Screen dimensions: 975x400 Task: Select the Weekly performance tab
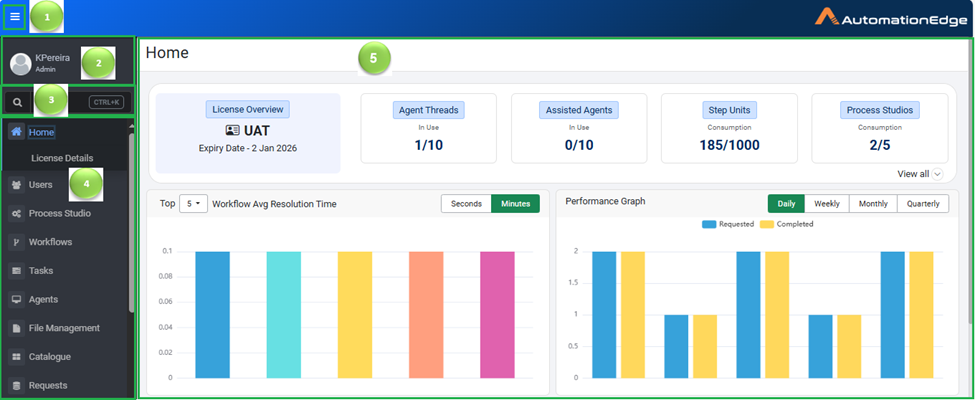pos(826,204)
